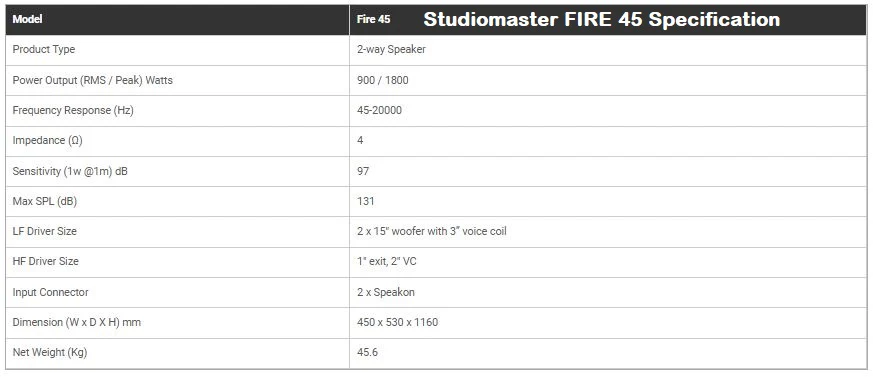
Task: Click the Sensitivity (1w @1m) dB label
Action: 70,172
